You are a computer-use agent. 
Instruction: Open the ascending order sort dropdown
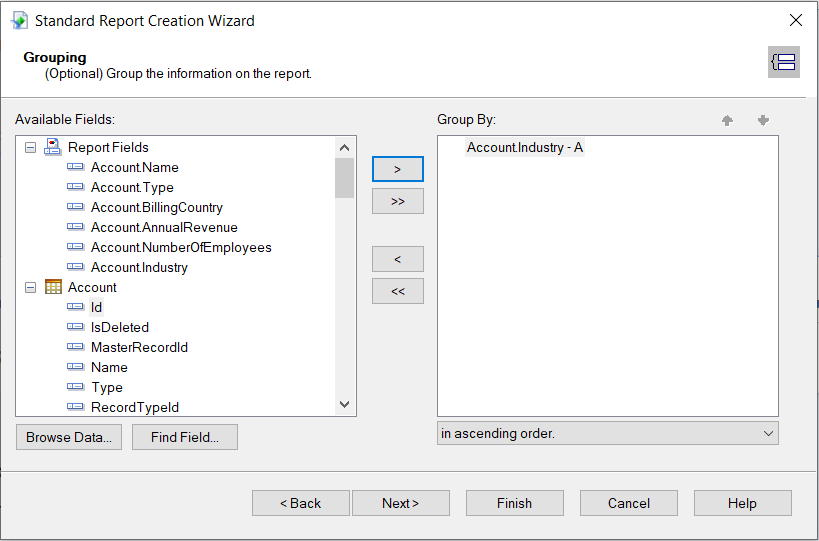coord(607,433)
